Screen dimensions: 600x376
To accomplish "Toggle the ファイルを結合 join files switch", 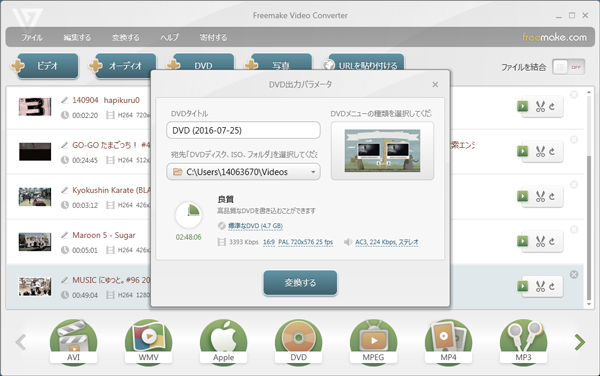I will (568, 67).
